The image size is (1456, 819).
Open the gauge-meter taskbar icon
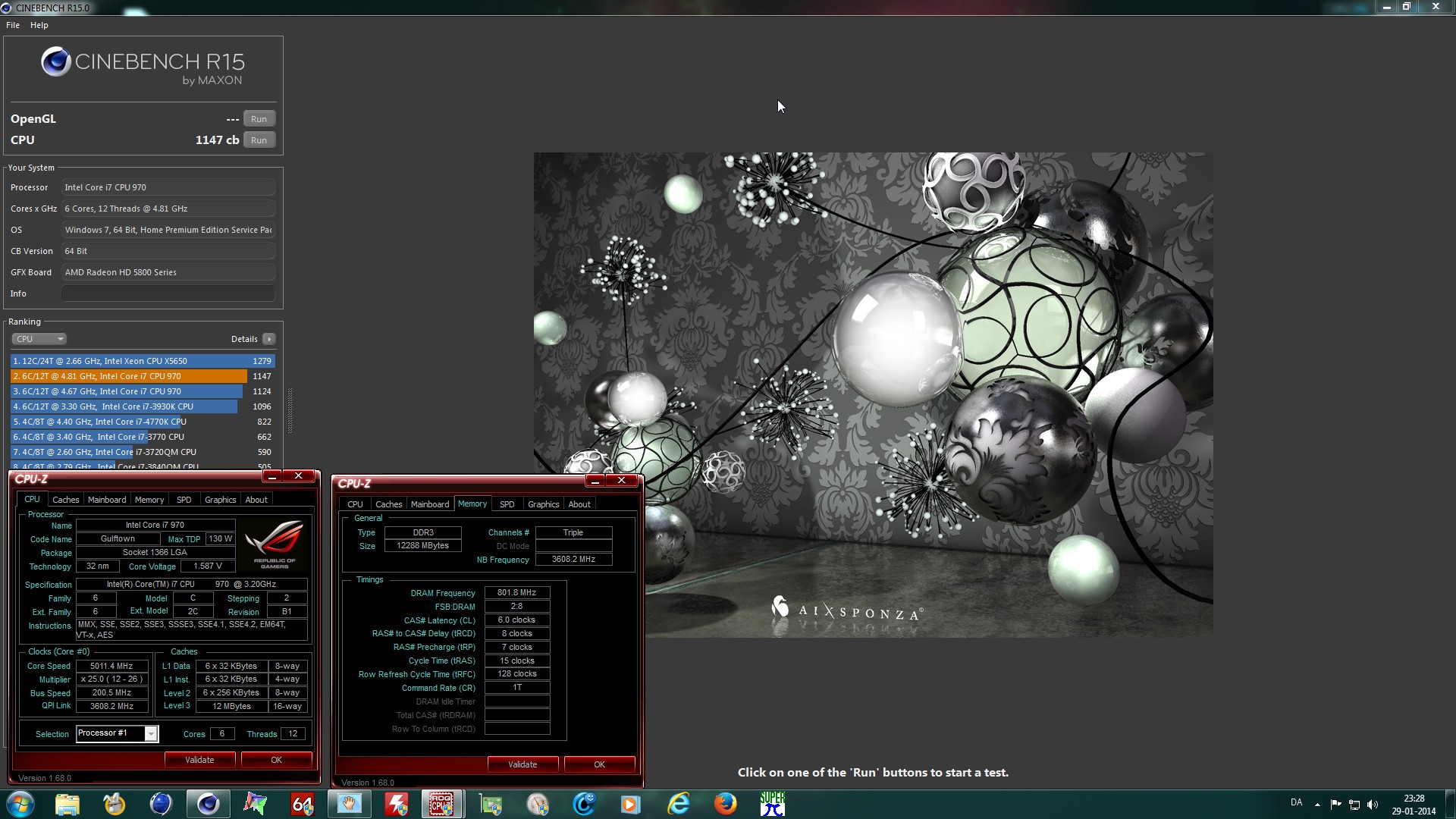click(538, 804)
